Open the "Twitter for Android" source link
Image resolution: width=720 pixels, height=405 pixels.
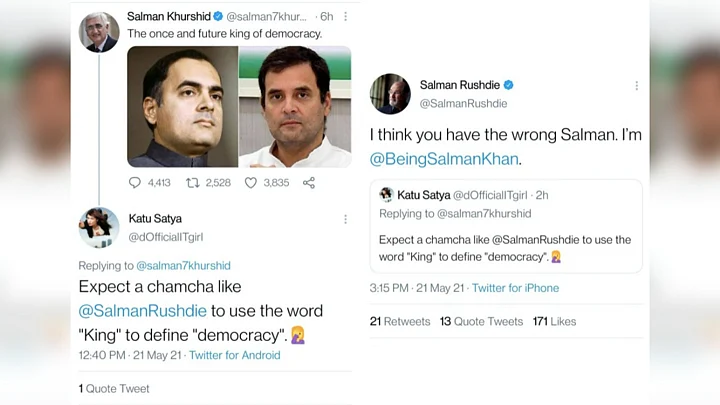click(234, 355)
